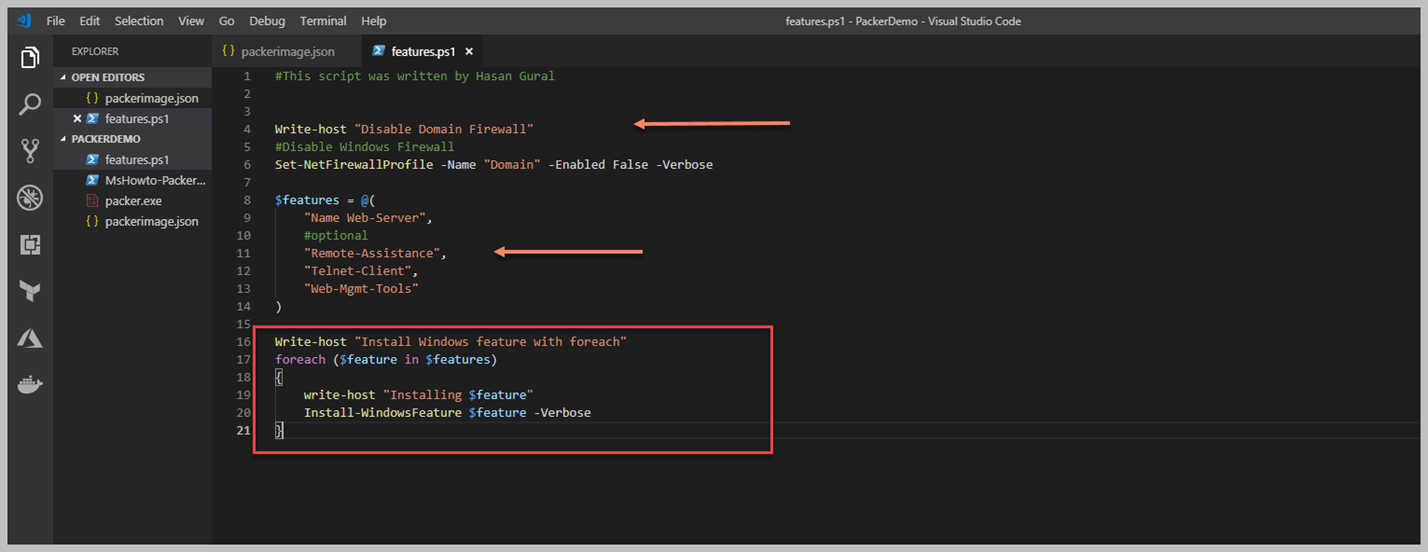Click line number 21 in the gutter
1428x552 pixels.
pyautogui.click(x=243, y=430)
